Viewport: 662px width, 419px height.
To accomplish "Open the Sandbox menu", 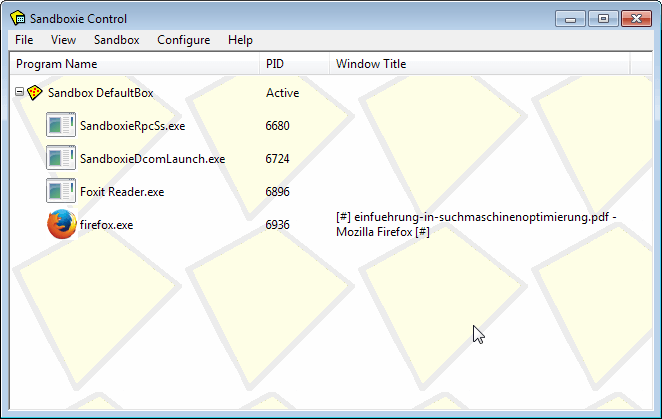I will point(117,40).
